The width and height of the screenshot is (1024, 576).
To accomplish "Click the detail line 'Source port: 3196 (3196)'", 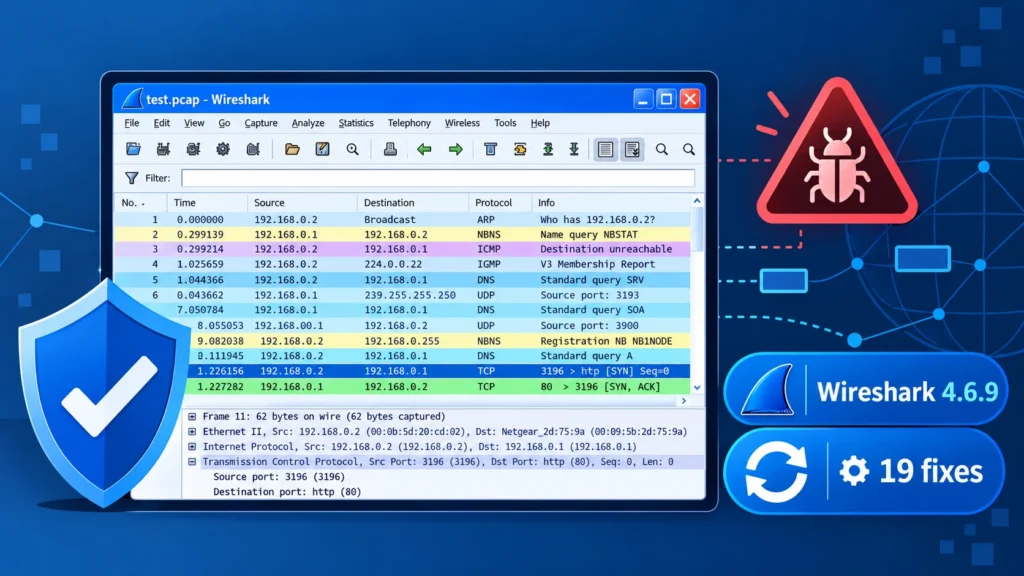I will (279, 477).
